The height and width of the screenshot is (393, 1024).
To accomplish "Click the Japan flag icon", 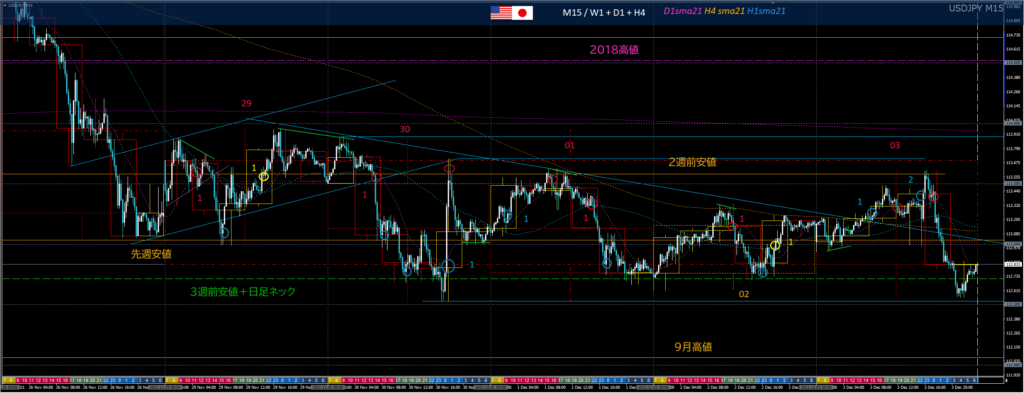I will (522, 13).
